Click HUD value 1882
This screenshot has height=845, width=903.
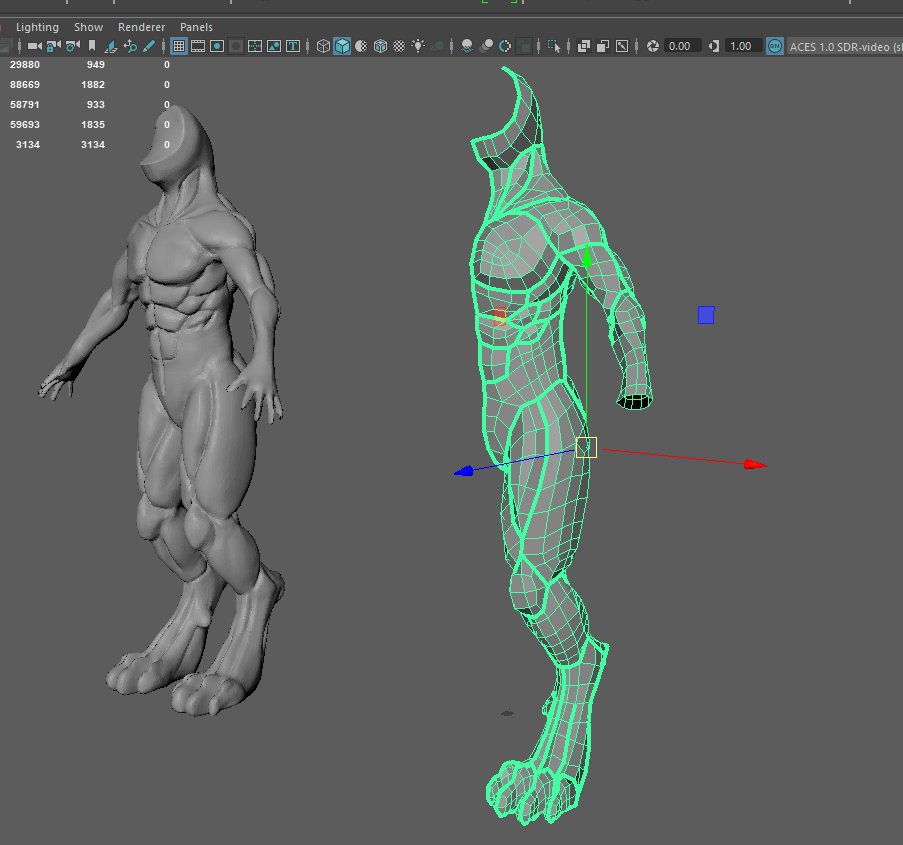coord(93,85)
